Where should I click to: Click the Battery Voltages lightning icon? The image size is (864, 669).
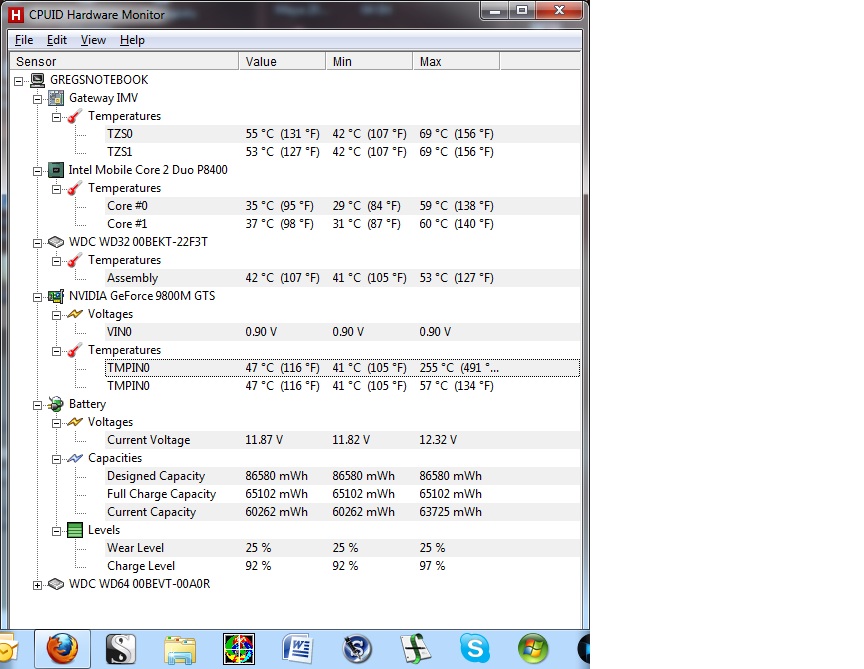click(75, 422)
